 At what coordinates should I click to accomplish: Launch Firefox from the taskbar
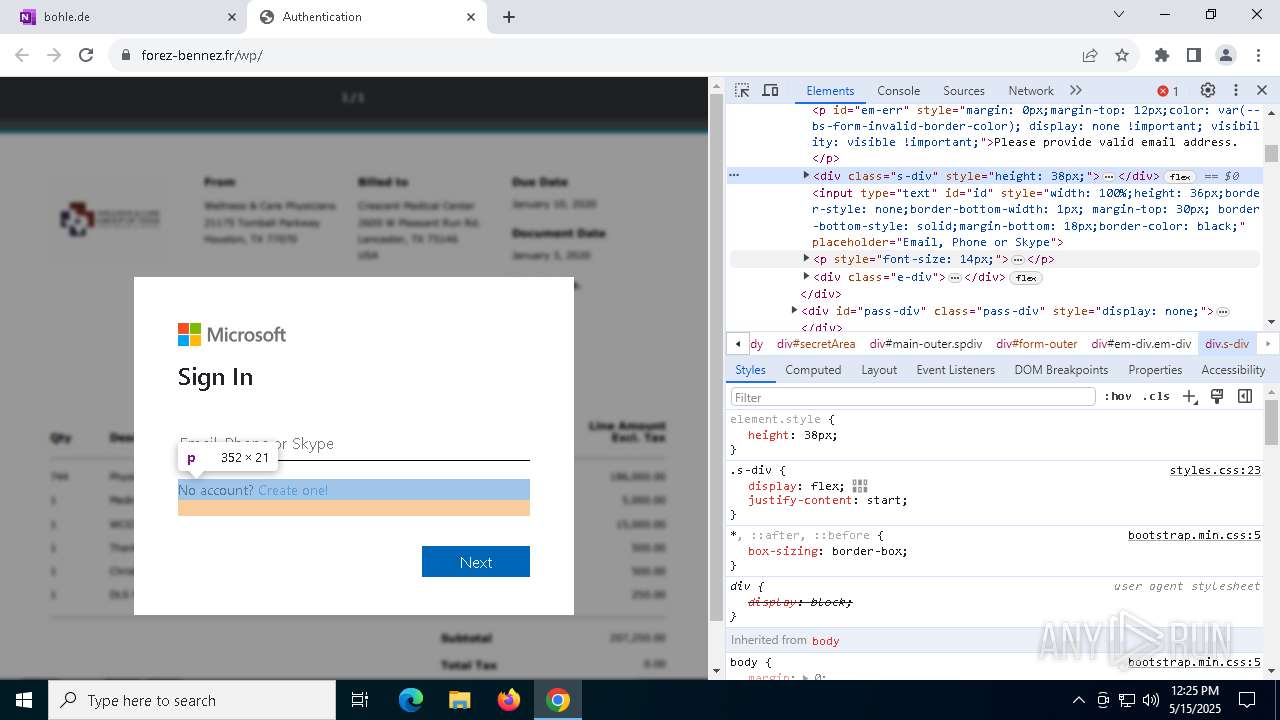coord(509,700)
